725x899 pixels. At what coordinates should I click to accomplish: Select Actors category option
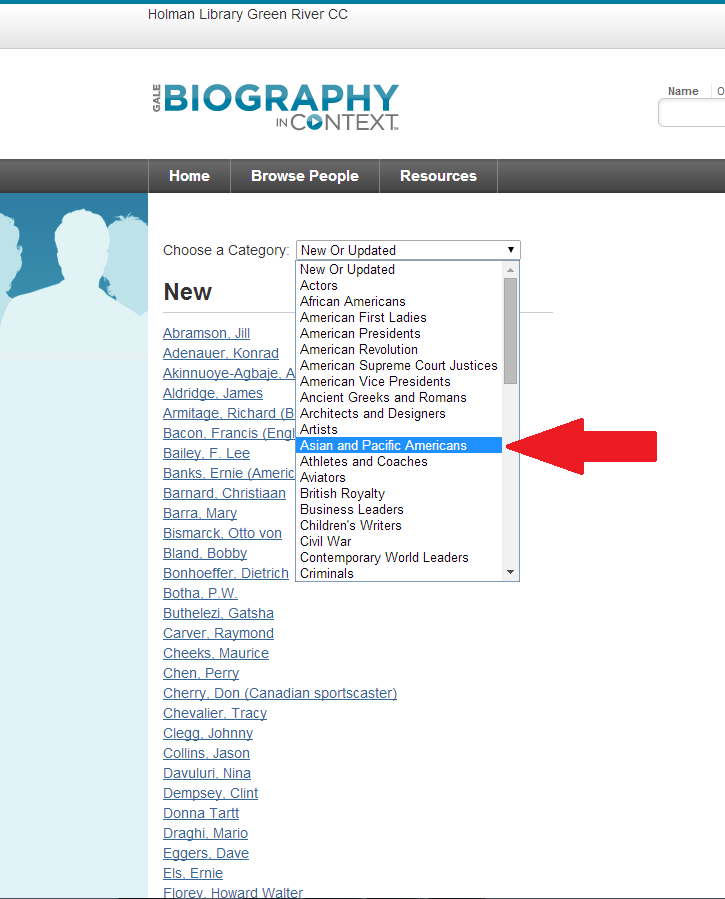(x=399, y=286)
